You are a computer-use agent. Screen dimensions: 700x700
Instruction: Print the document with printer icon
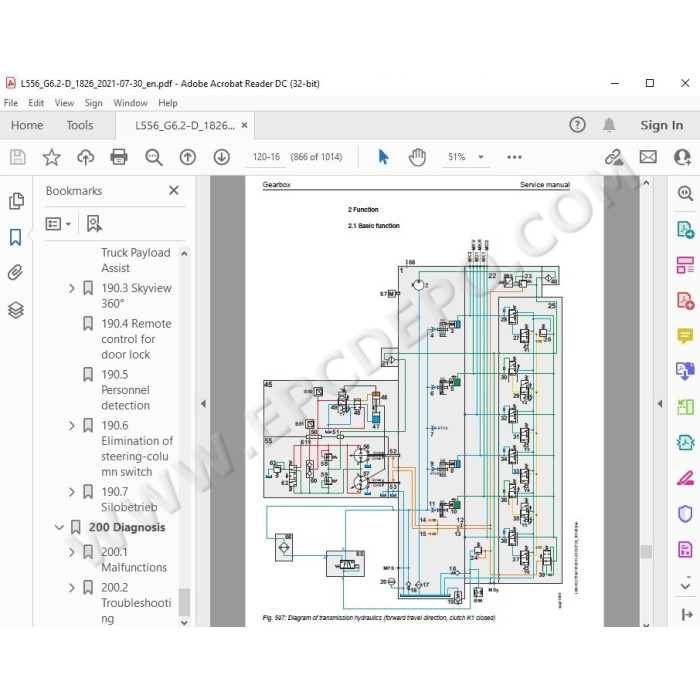(x=119, y=157)
